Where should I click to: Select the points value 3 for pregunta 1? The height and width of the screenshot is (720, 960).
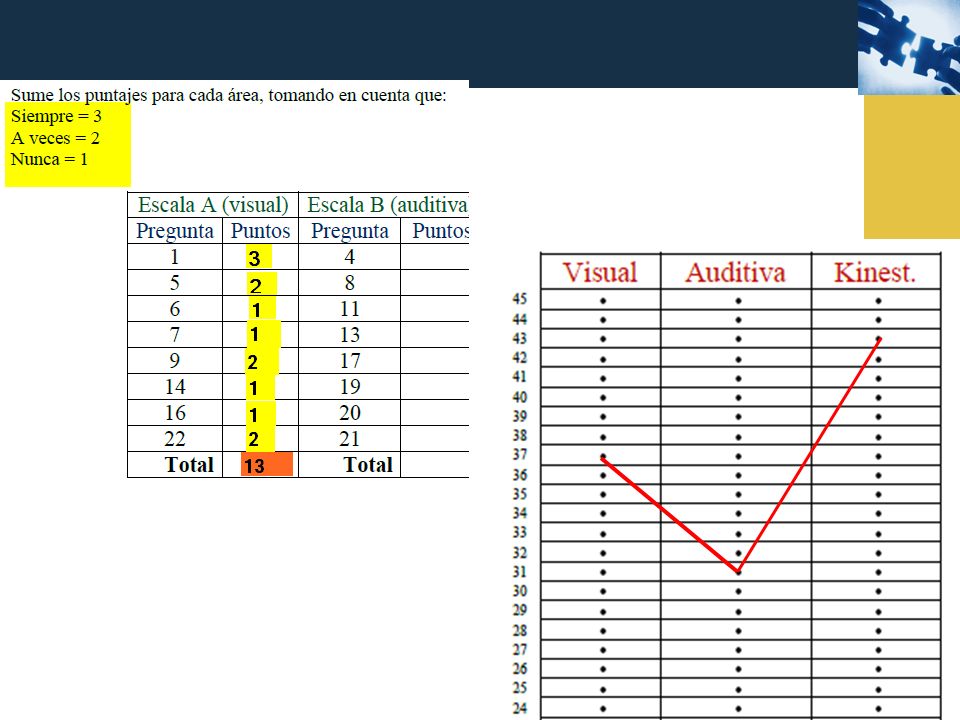point(255,258)
